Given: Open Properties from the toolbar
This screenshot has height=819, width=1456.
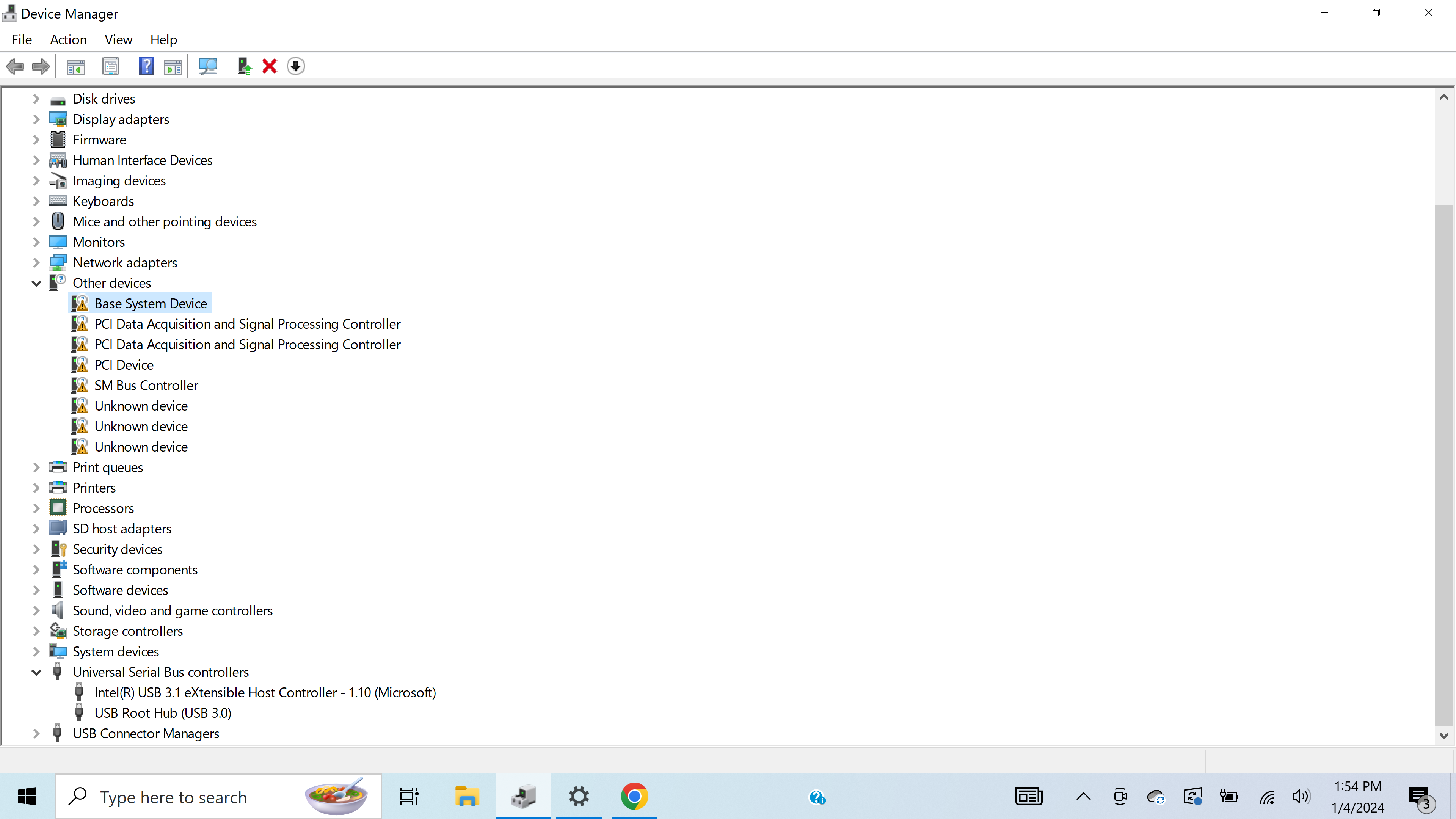Looking at the screenshot, I should click(111, 66).
